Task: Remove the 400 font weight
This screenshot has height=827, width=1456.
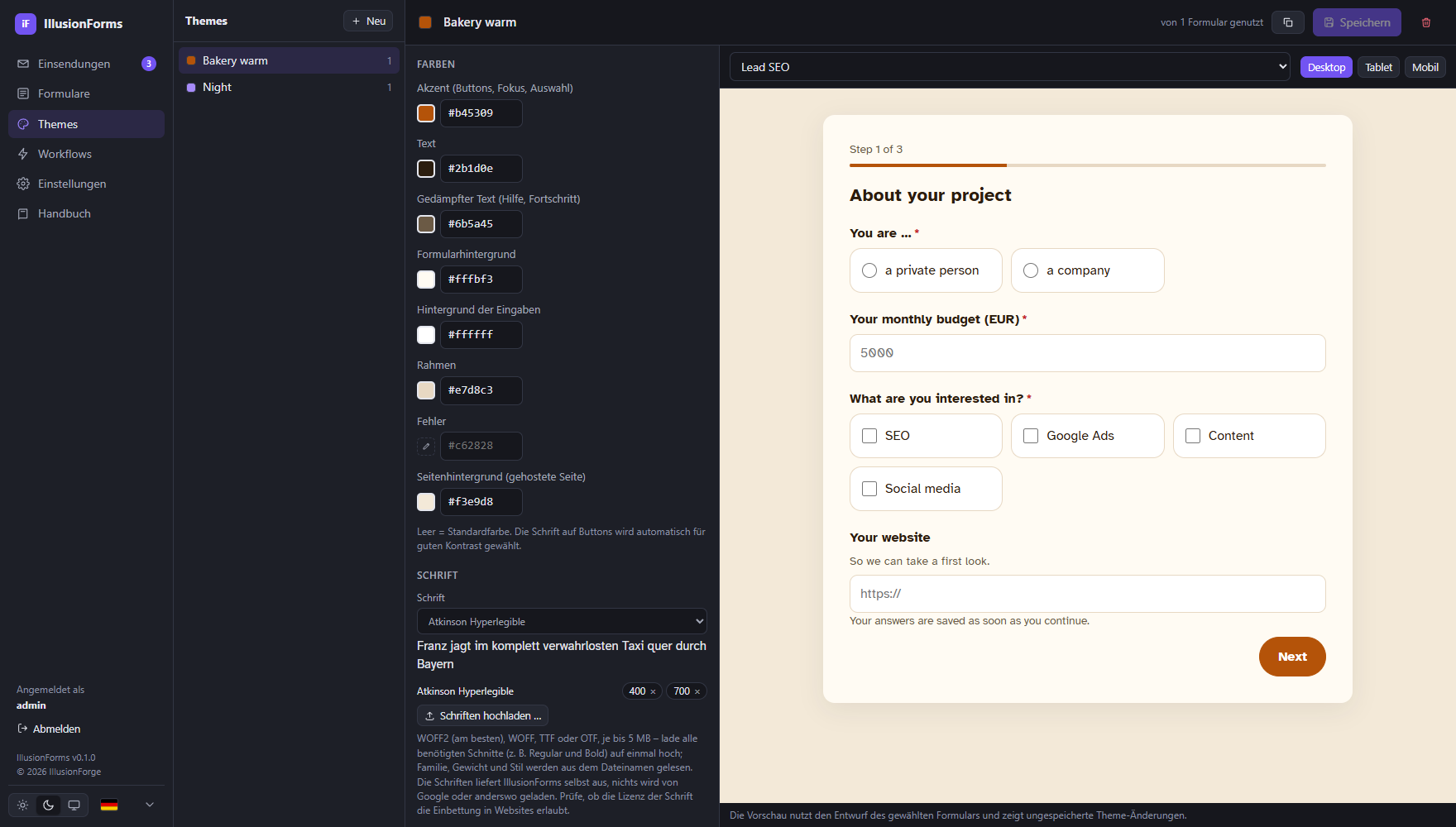Action: point(653,691)
